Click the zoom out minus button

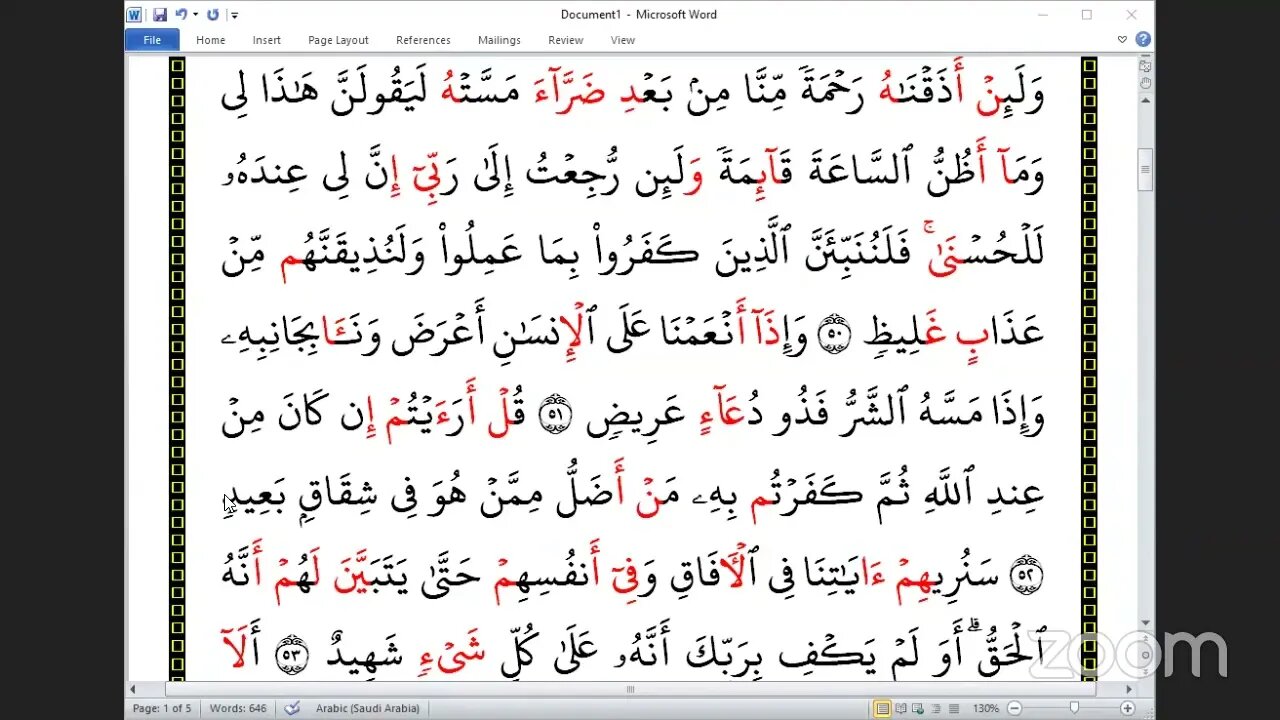tap(1014, 708)
